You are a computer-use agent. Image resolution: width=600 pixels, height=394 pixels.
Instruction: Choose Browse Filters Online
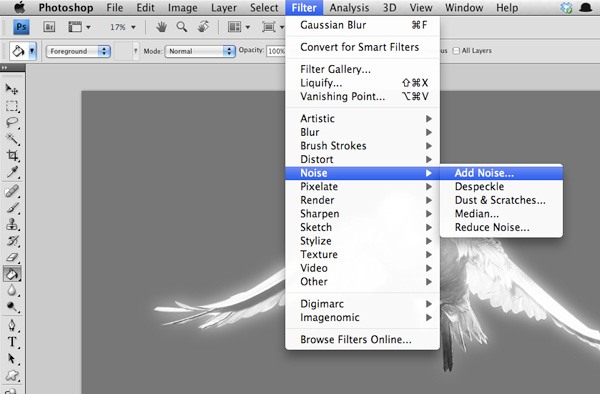pos(363,340)
